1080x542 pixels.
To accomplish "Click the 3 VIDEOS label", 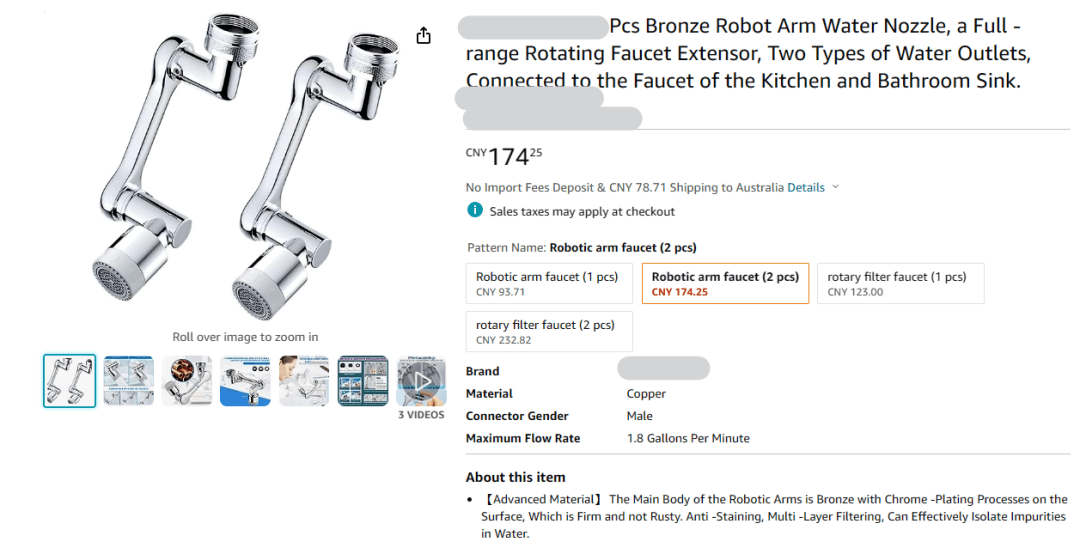I will [421, 415].
